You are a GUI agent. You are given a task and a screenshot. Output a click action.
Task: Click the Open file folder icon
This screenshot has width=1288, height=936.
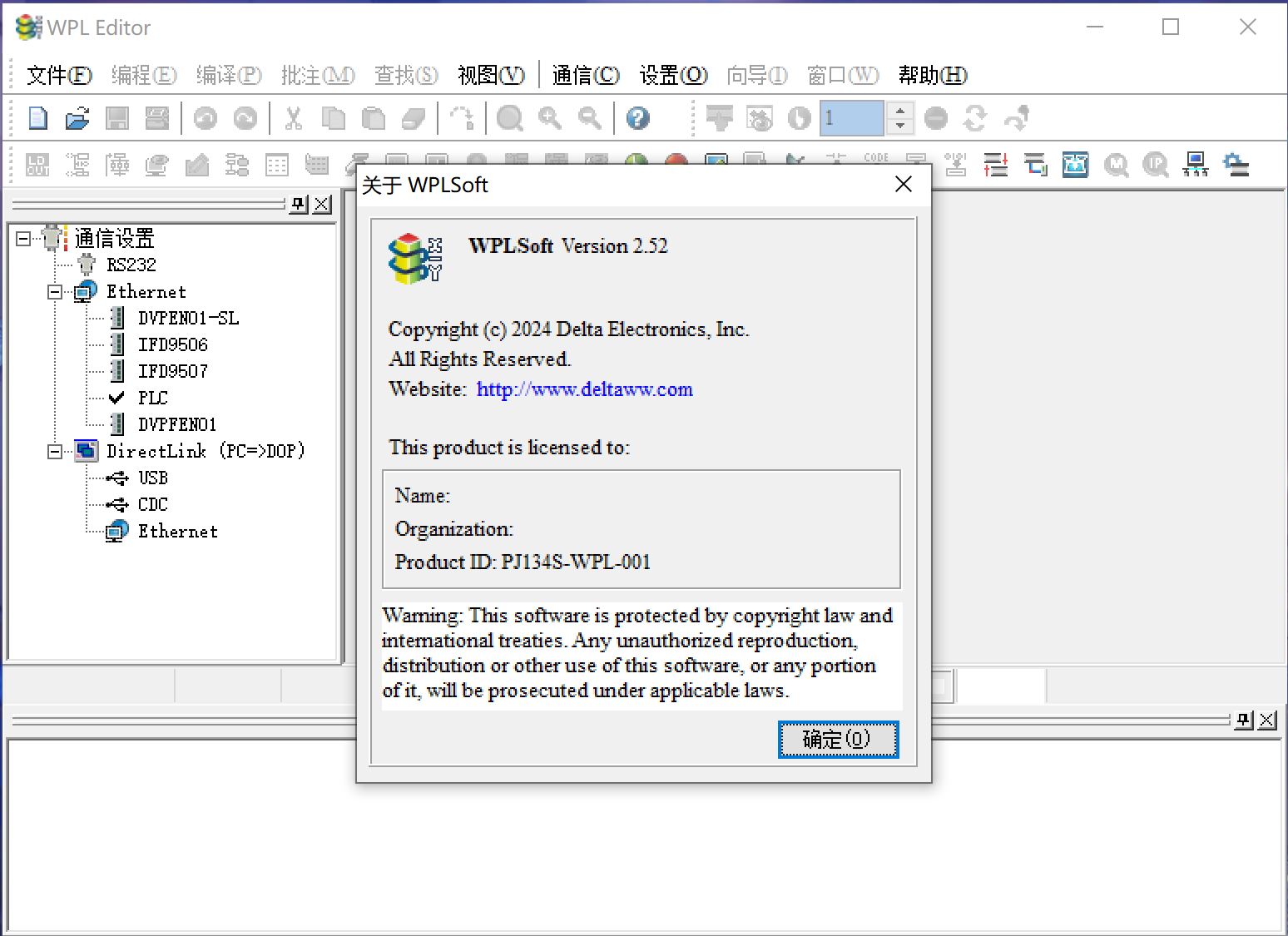click(77, 118)
